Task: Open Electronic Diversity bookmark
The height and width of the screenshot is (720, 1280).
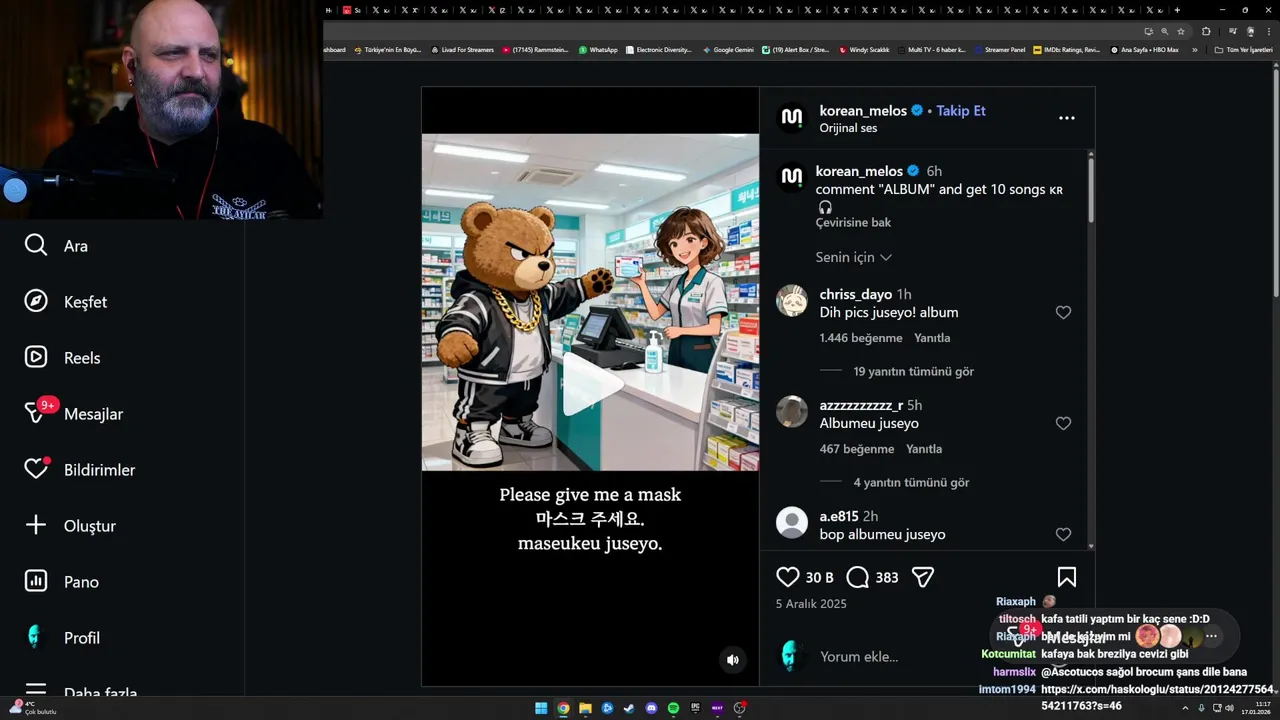Action: 659,50
